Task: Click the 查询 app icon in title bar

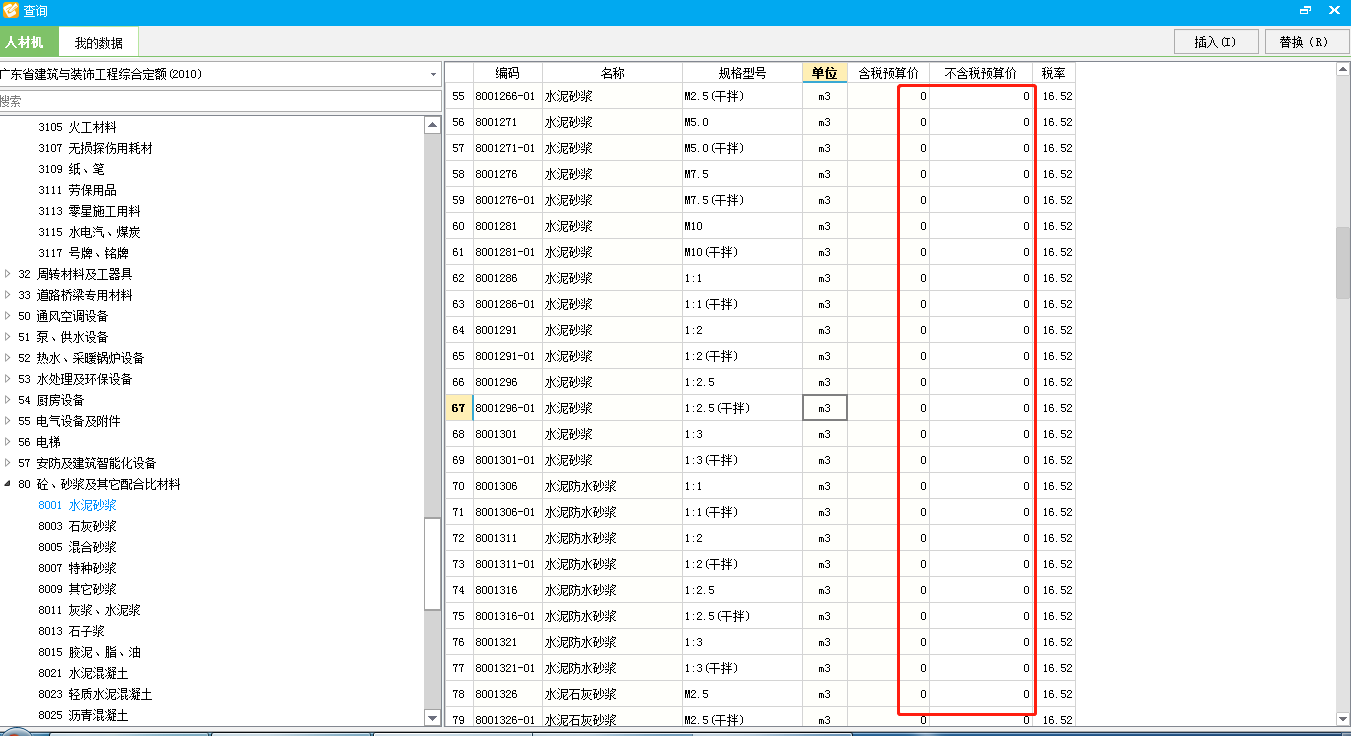Action: coord(11,11)
